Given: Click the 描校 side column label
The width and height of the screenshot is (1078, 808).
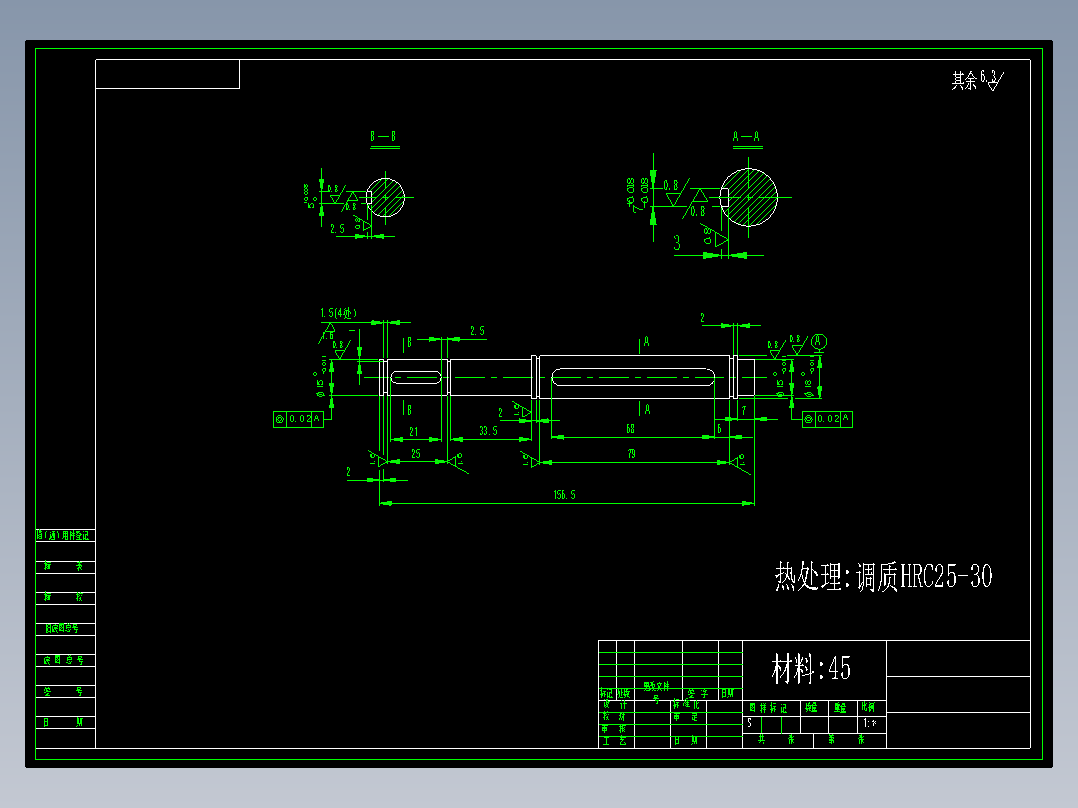Looking at the screenshot, I should tap(65, 598).
